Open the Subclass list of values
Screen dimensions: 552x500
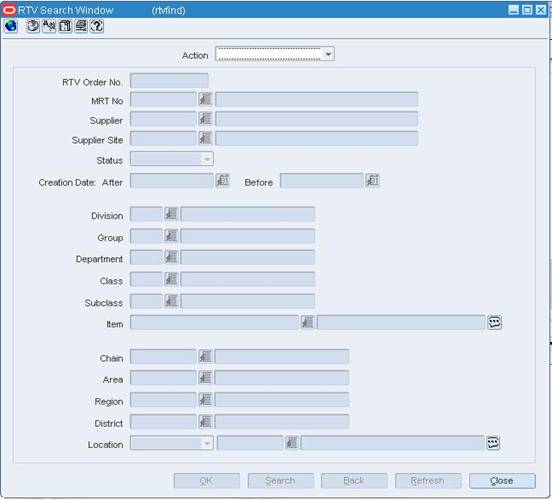point(171,301)
